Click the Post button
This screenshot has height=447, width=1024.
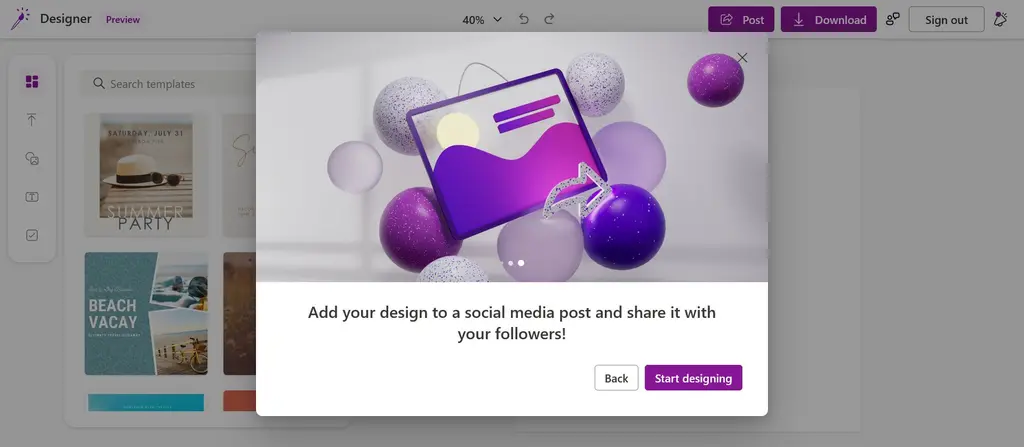coord(741,20)
